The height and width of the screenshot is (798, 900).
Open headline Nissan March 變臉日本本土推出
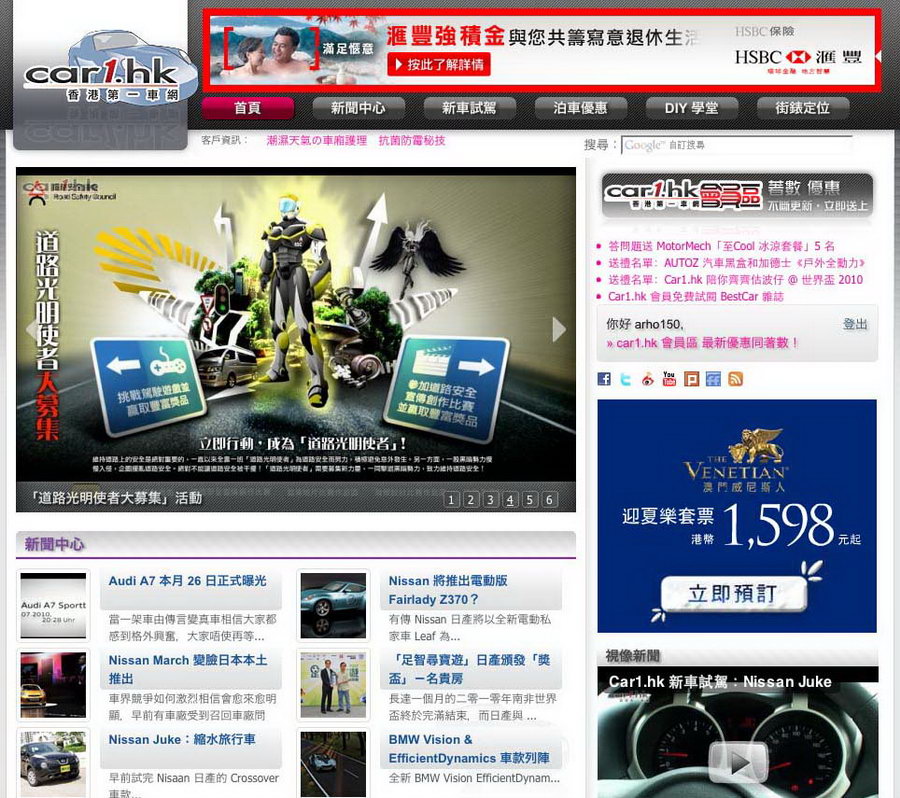pyautogui.click(x=188, y=669)
